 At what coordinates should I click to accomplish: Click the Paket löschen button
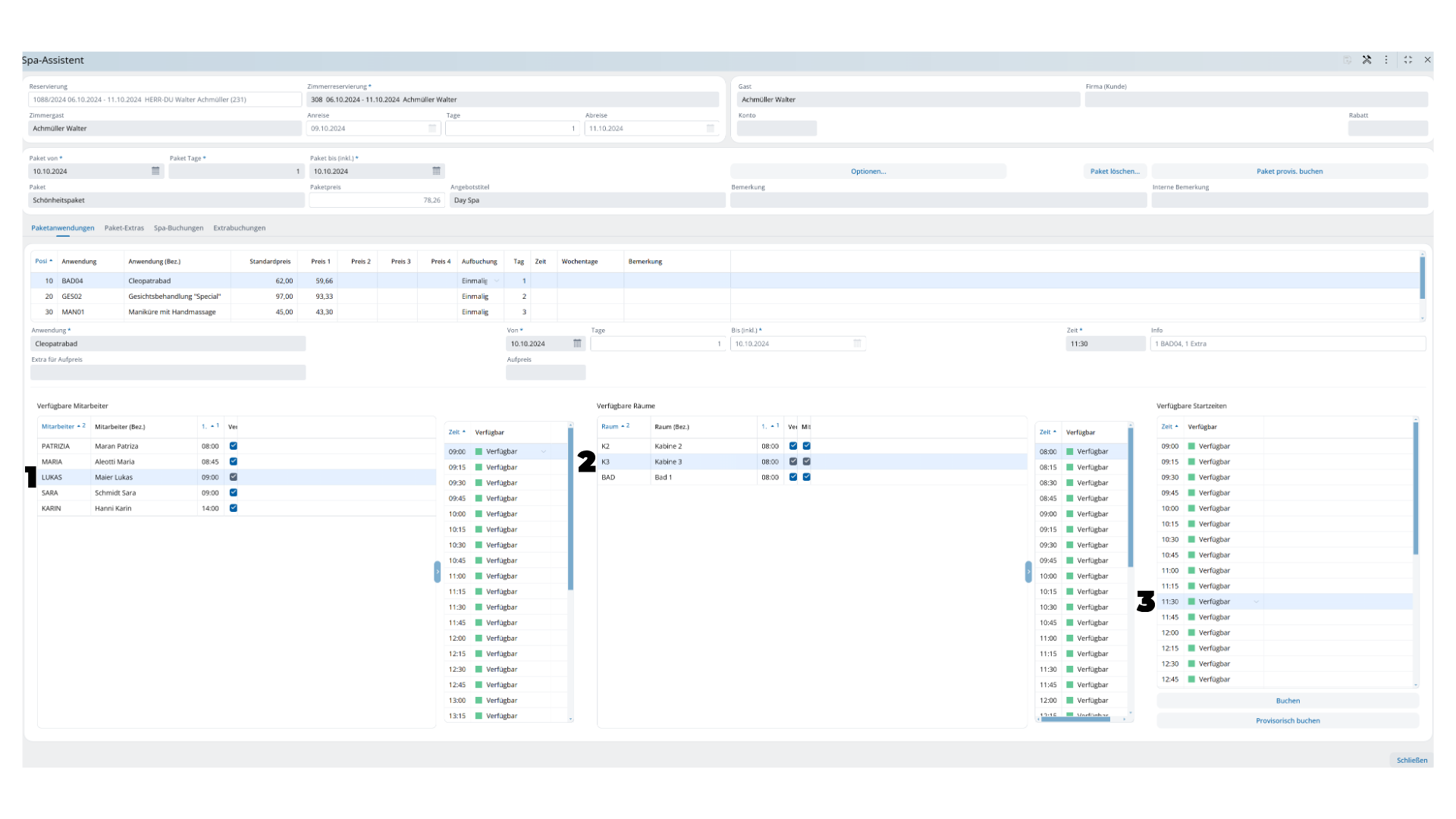pyautogui.click(x=1115, y=171)
